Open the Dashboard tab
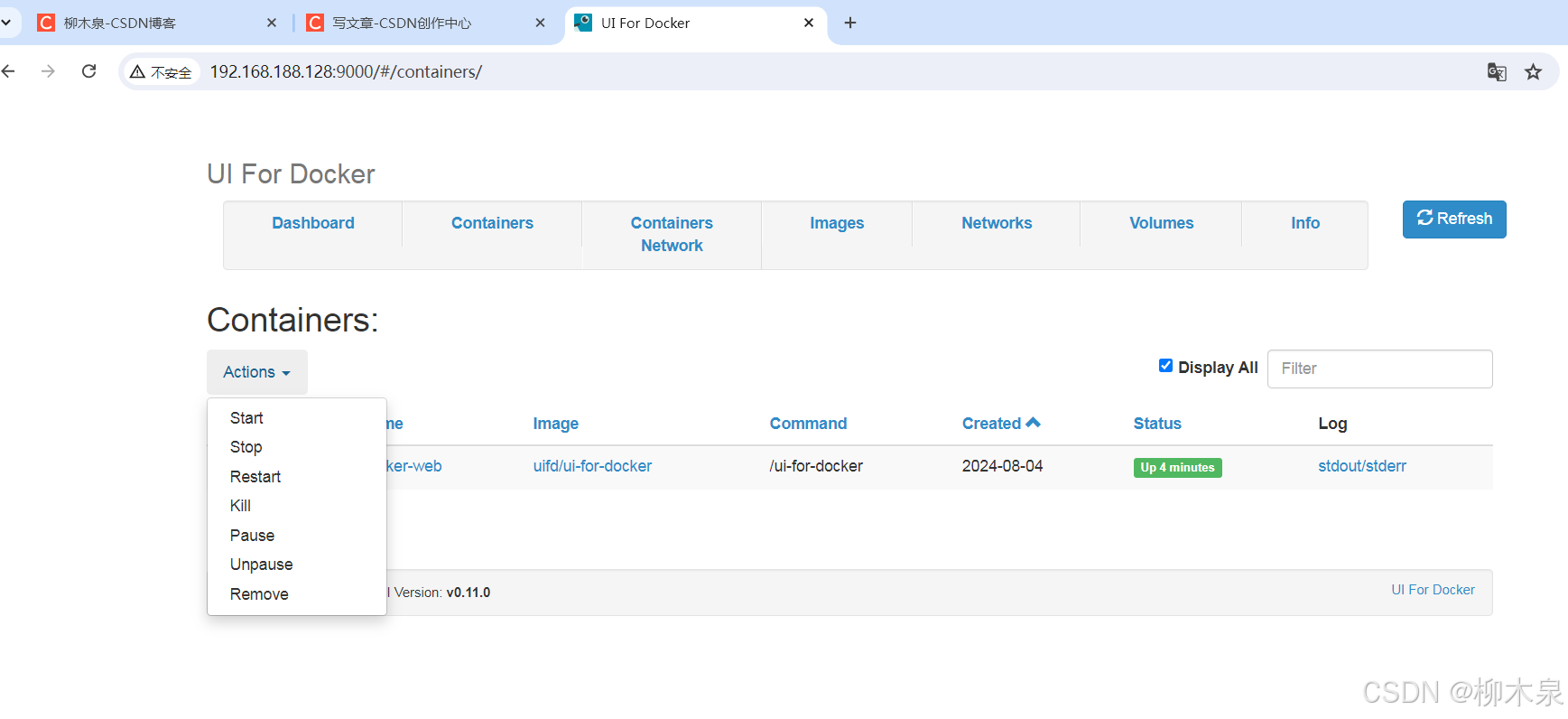The image size is (1568, 719). click(x=313, y=223)
